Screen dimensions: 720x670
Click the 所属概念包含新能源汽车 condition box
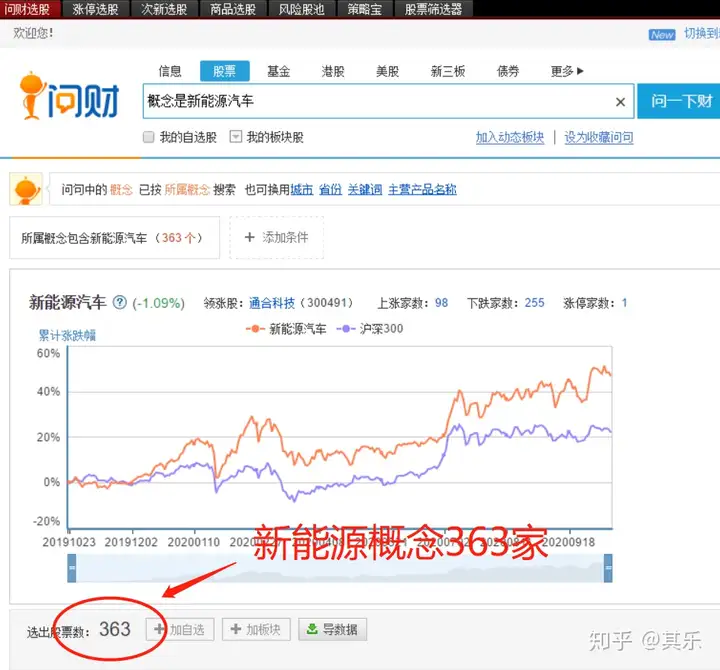tap(114, 238)
